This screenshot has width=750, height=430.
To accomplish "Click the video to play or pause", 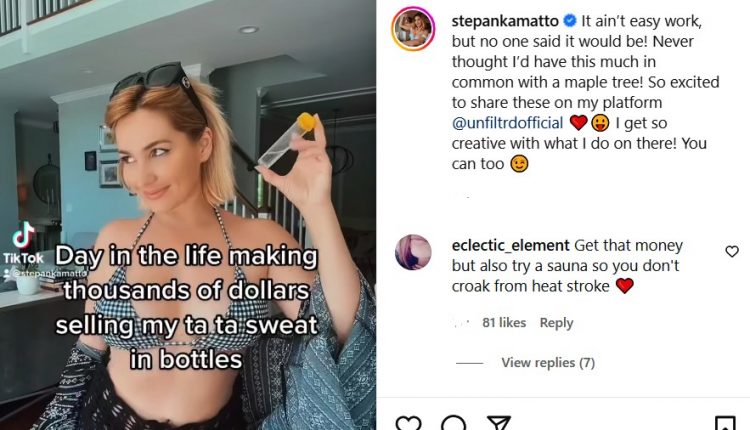I will [188, 150].
